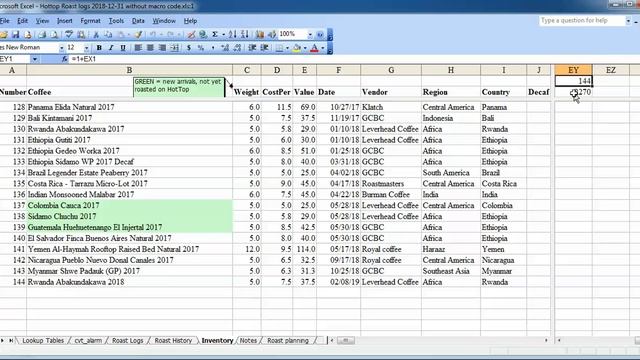Sort ascending with the A-Z icon

coord(233,35)
